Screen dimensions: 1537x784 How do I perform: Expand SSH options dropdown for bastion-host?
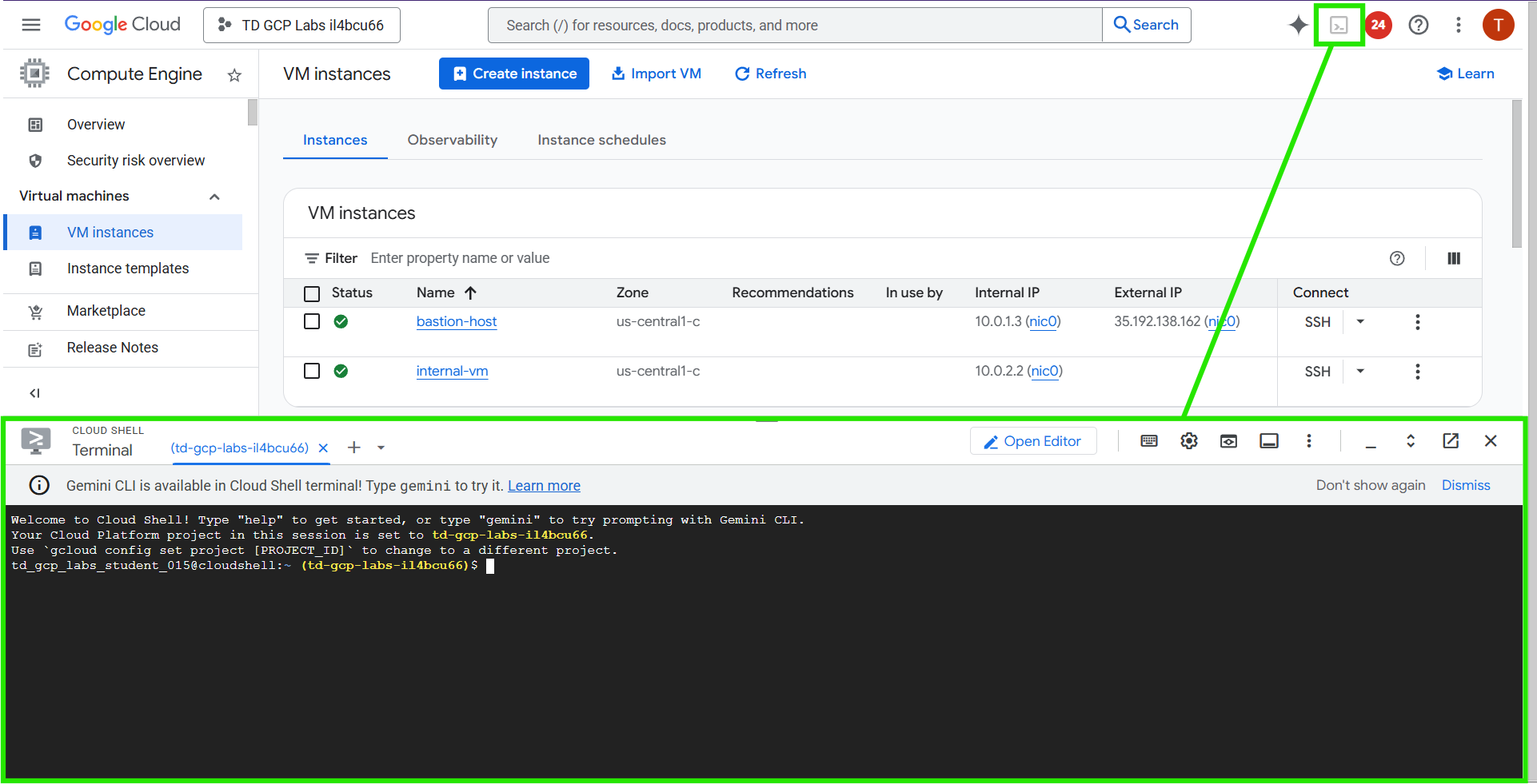point(1360,322)
